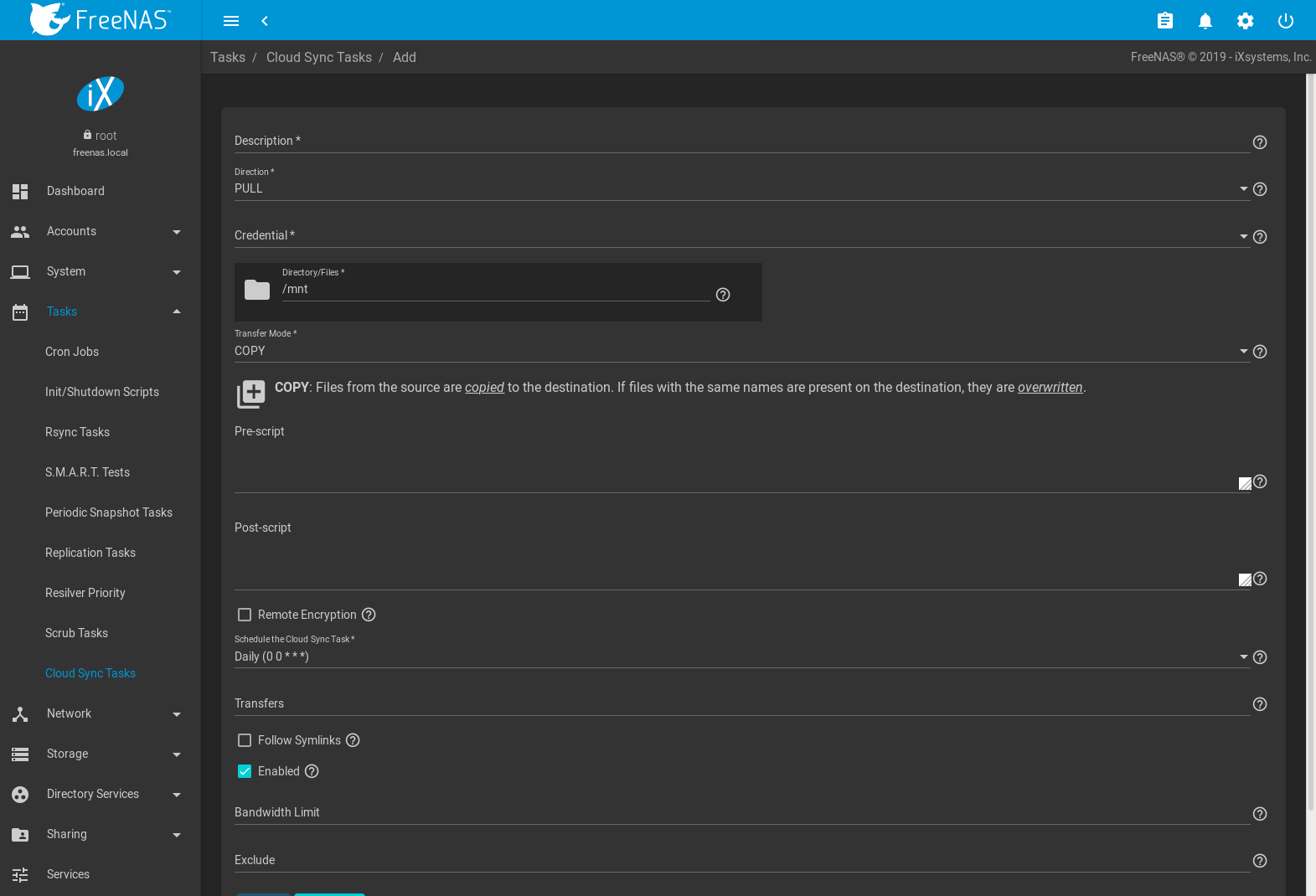Click the power icon
The height and width of the screenshot is (896, 1316).
click(x=1286, y=21)
